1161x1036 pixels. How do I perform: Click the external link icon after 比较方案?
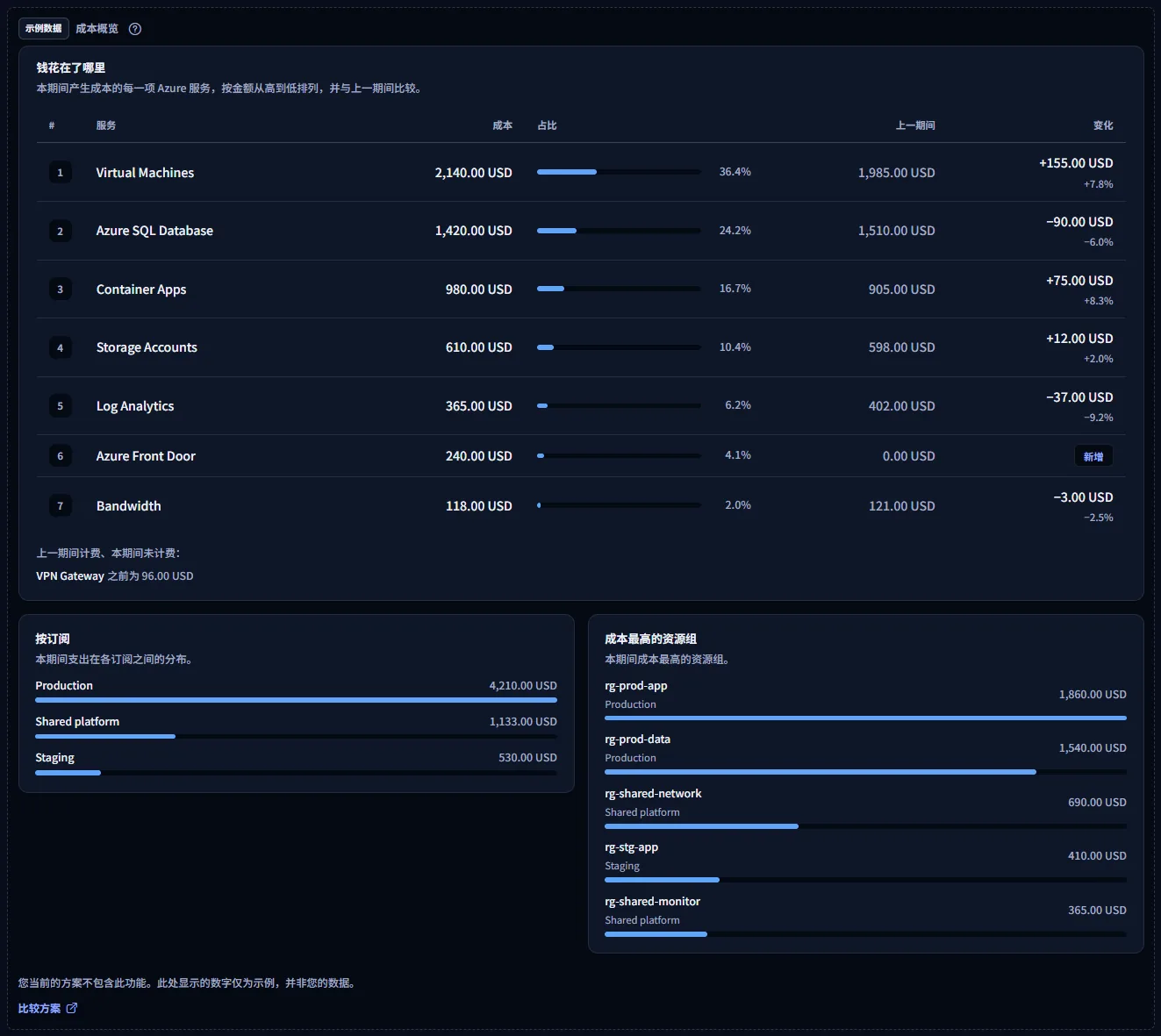[72, 1008]
